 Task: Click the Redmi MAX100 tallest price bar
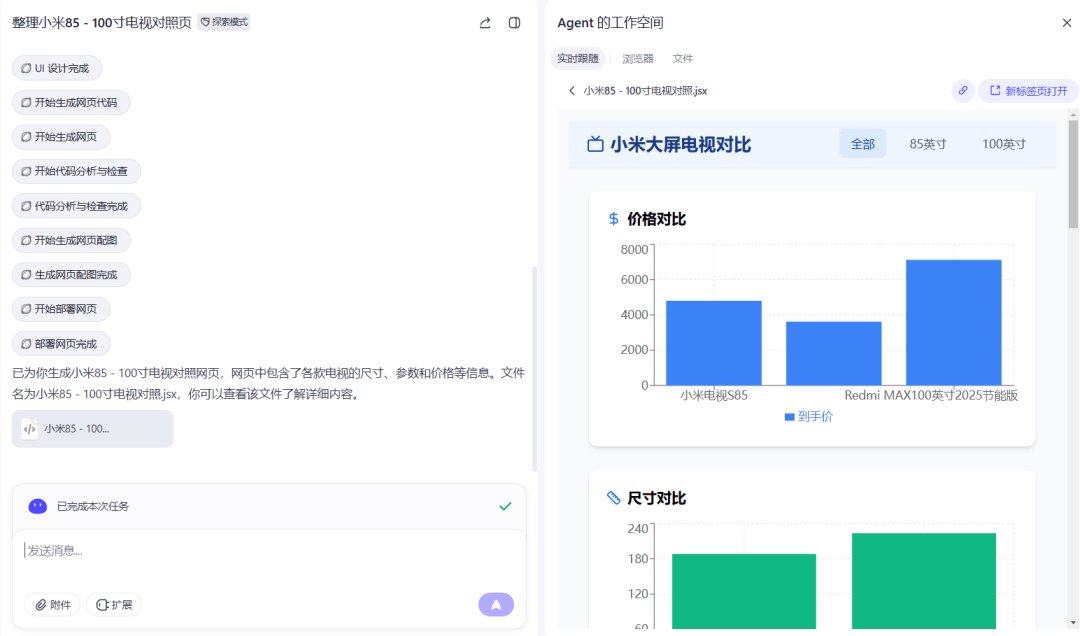click(x=953, y=322)
